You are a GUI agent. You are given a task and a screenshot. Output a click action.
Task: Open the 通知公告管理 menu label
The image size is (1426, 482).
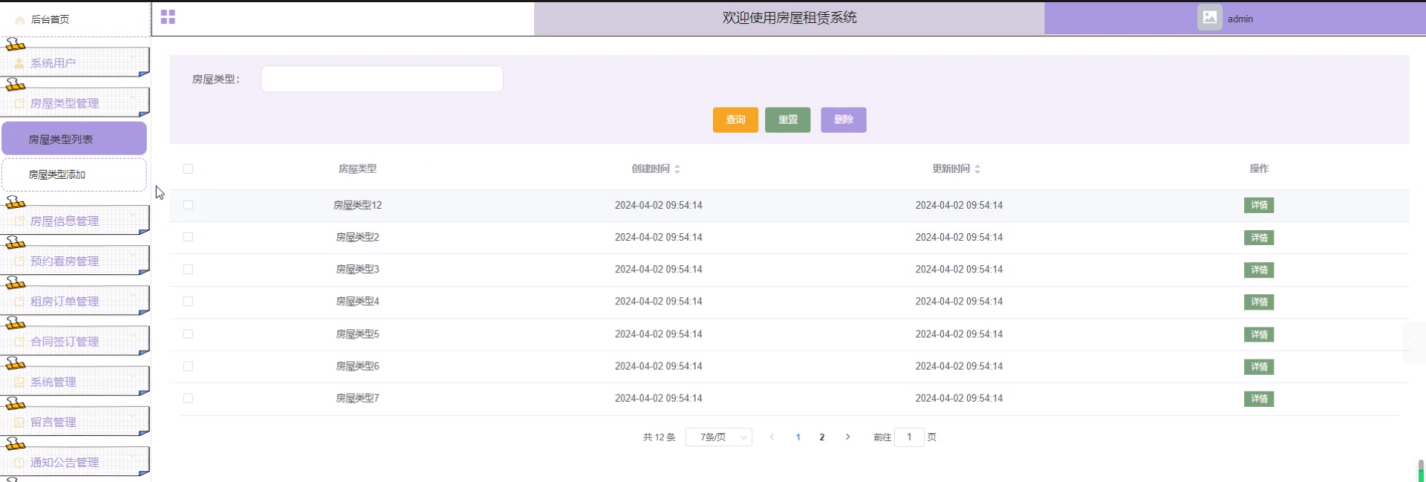[x=65, y=462]
